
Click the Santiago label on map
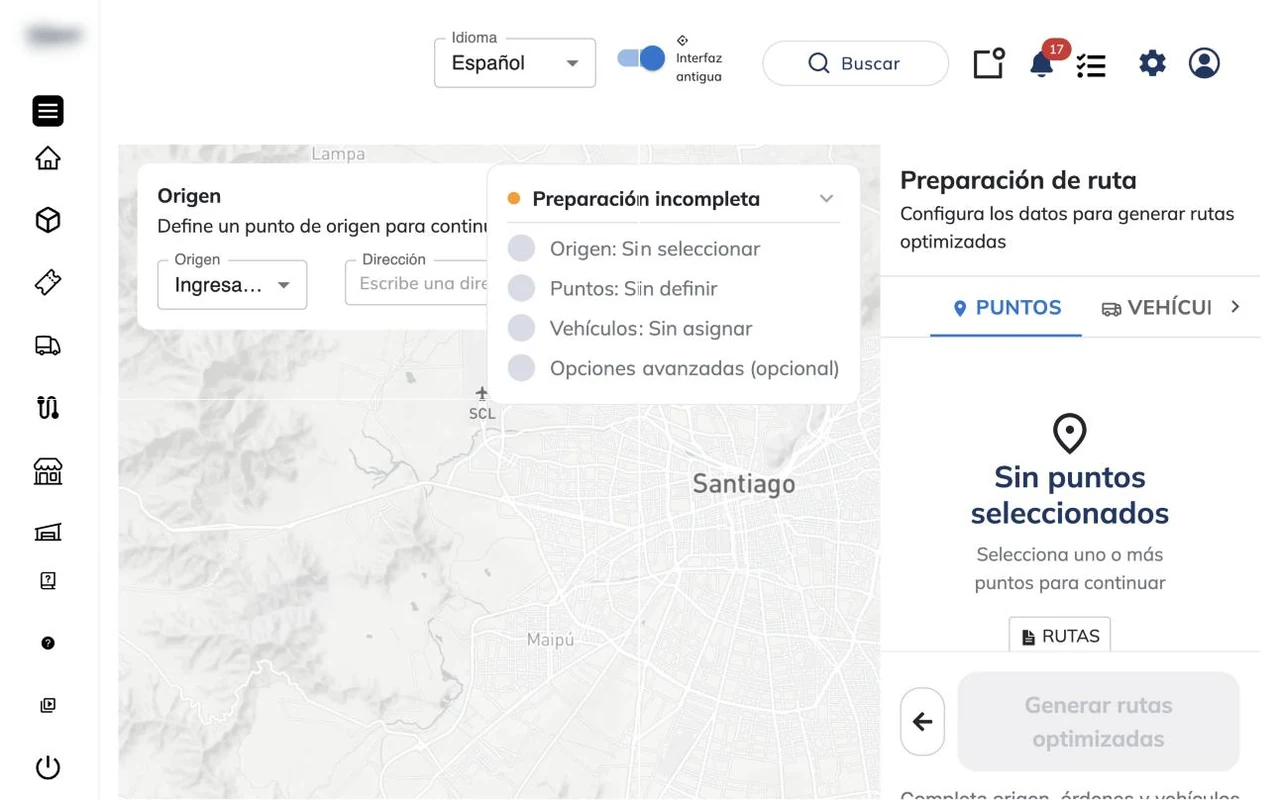pyautogui.click(x=744, y=484)
